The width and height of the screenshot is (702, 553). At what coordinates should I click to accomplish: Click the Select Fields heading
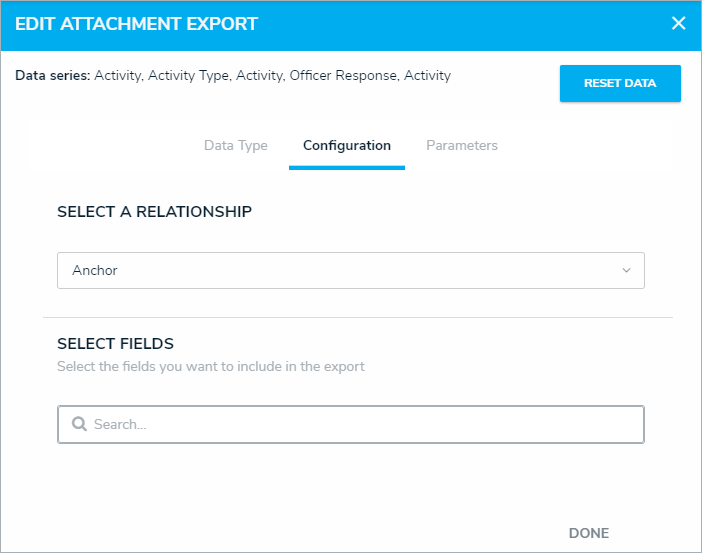coord(116,344)
